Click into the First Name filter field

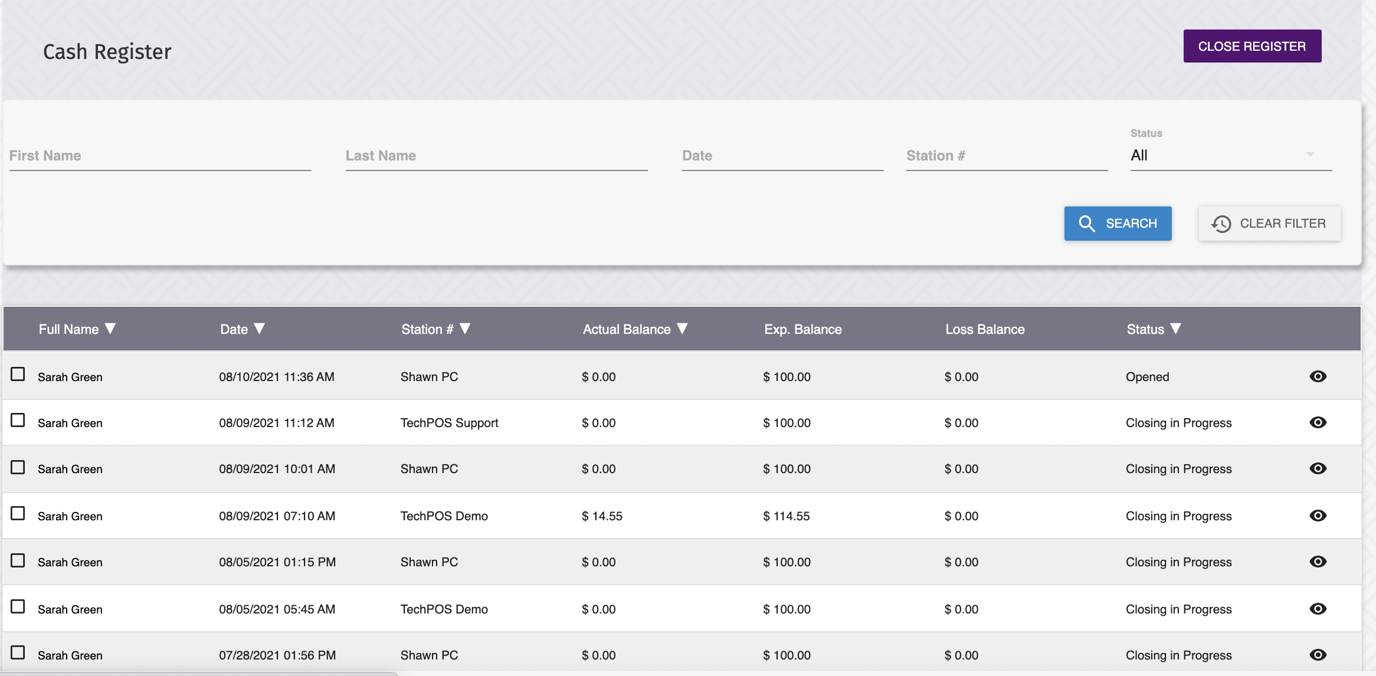[x=160, y=156]
